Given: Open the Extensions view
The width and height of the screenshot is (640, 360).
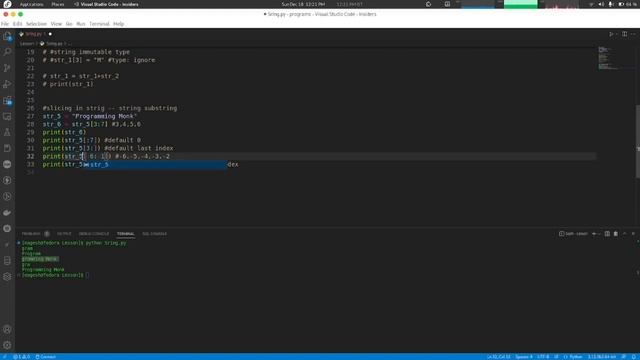Looking at the screenshot, I should [x=7, y=100].
